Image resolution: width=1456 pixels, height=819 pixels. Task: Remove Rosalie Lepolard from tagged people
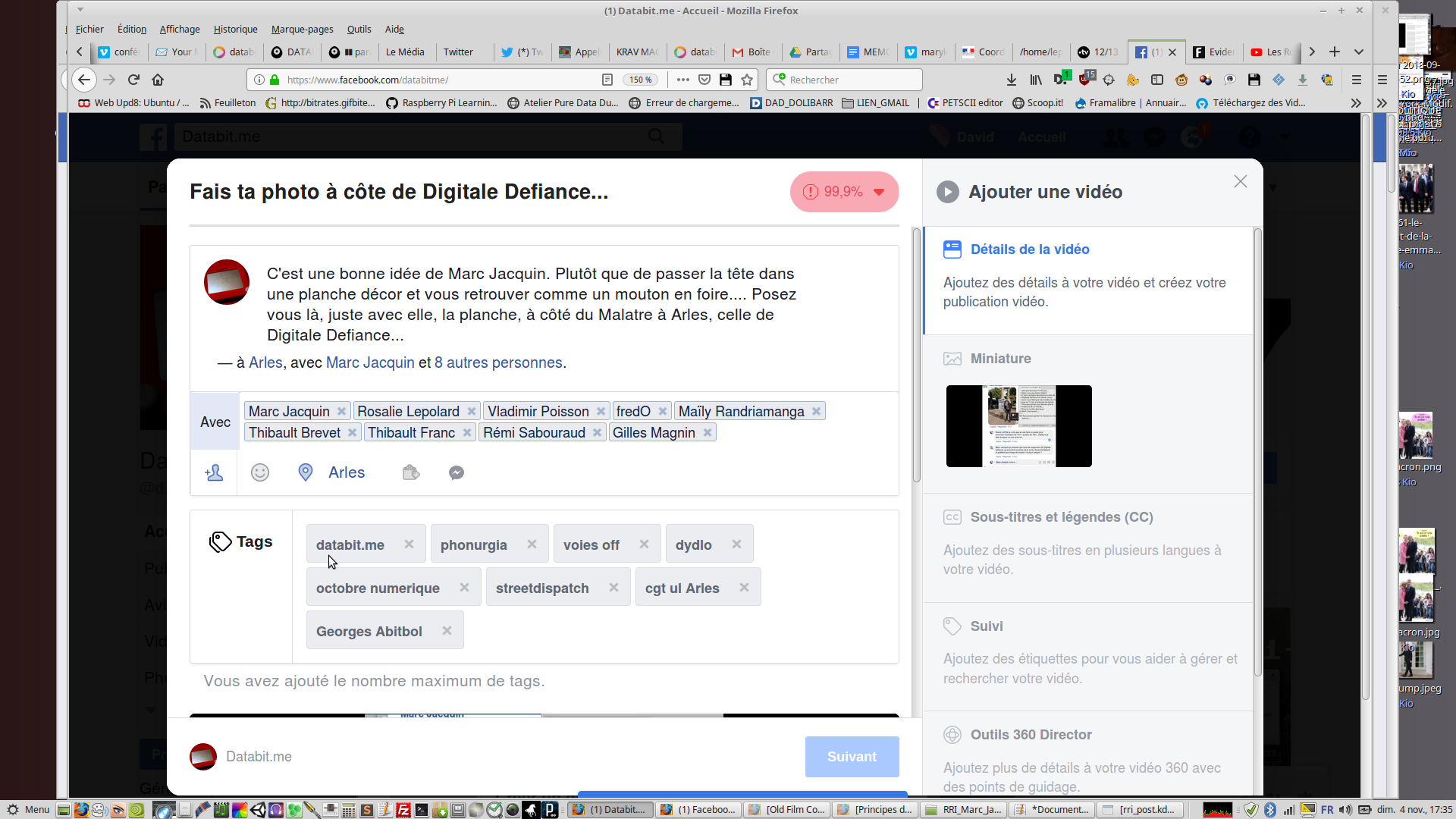pyautogui.click(x=472, y=411)
